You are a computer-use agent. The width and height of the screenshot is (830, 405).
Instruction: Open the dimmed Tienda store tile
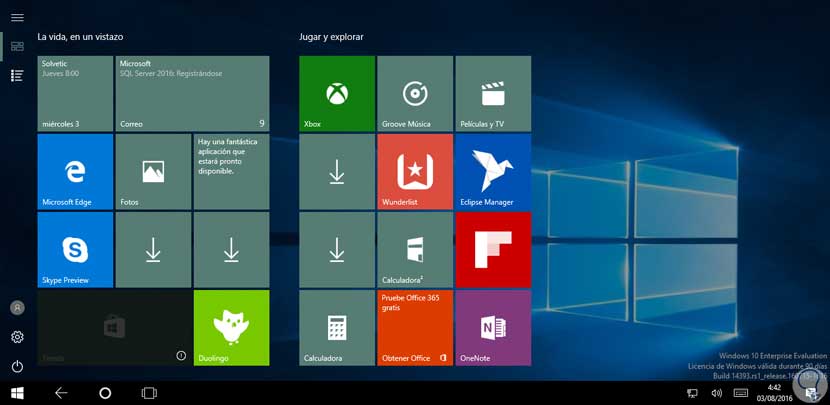pos(114,328)
